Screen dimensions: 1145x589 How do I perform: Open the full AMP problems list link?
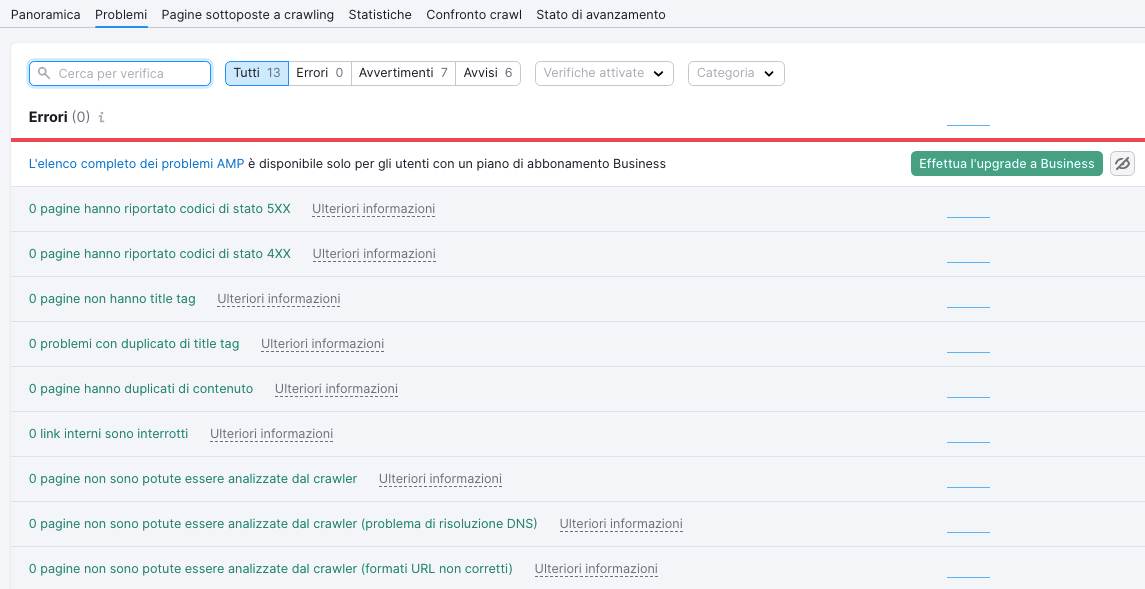click(136, 164)
